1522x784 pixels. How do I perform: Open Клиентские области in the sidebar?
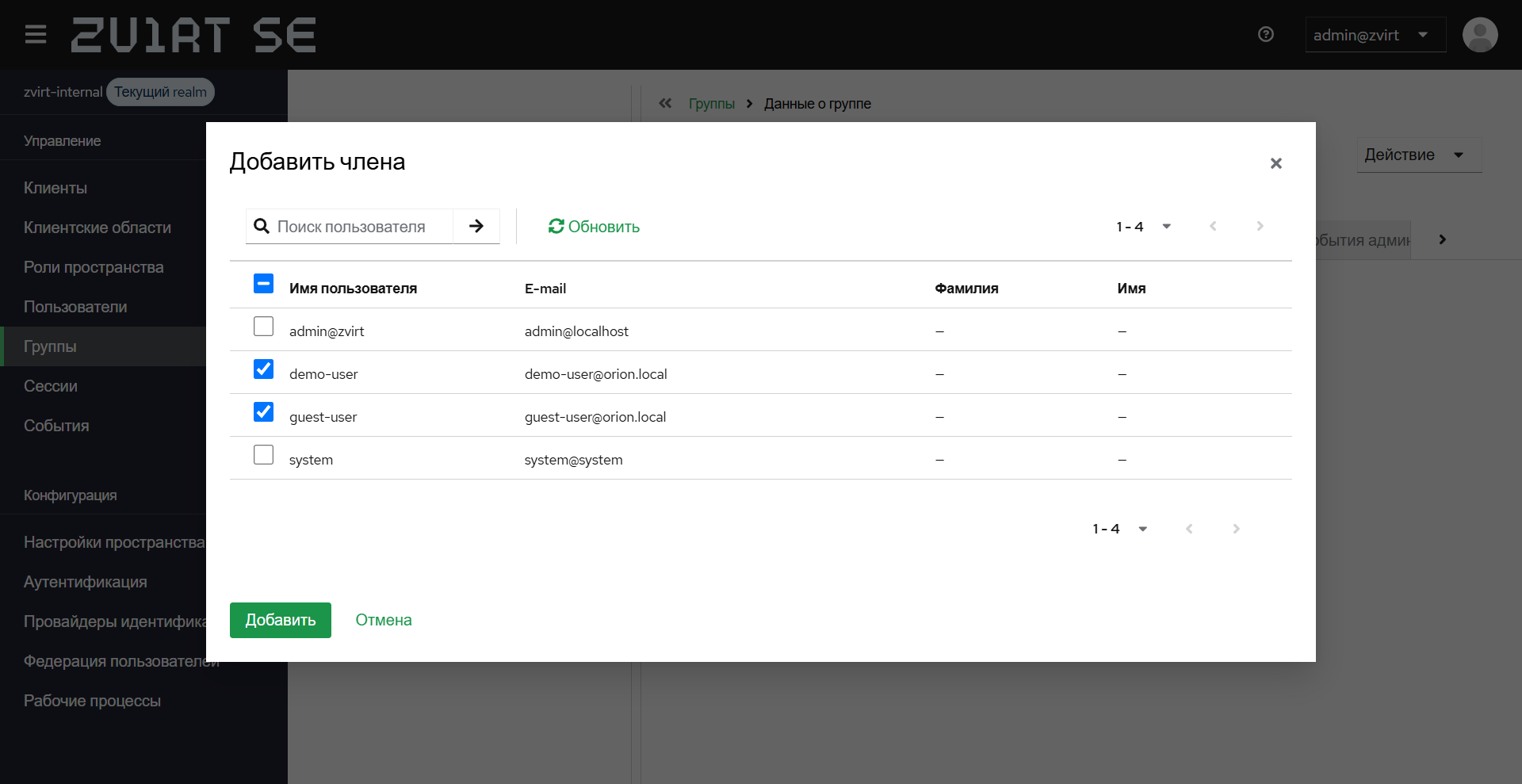(98, 228)
